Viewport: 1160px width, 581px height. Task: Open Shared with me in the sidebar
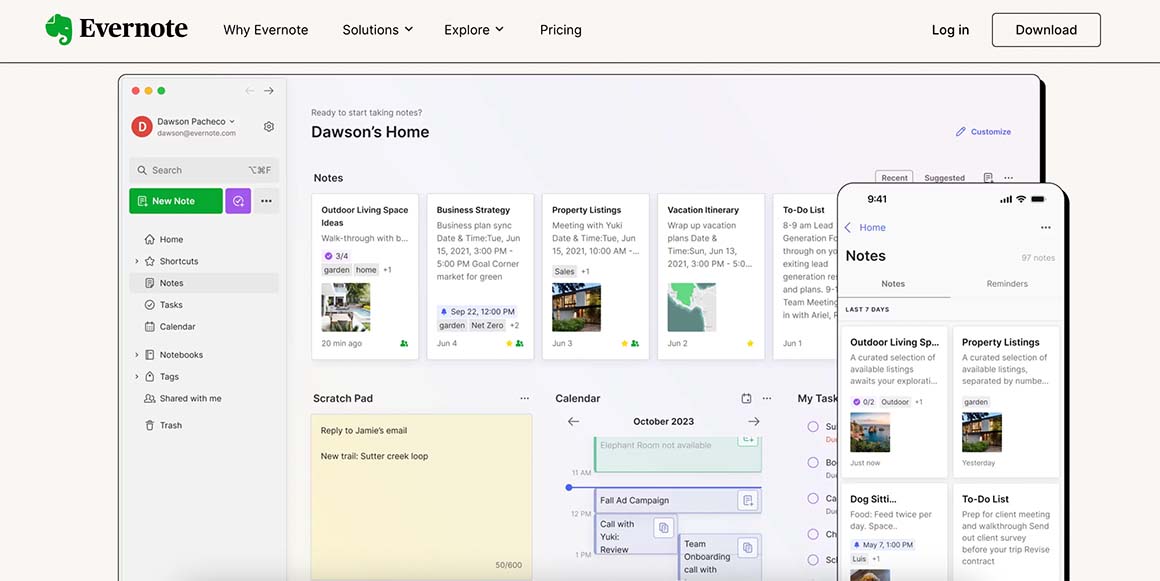[x=184, y=398]
